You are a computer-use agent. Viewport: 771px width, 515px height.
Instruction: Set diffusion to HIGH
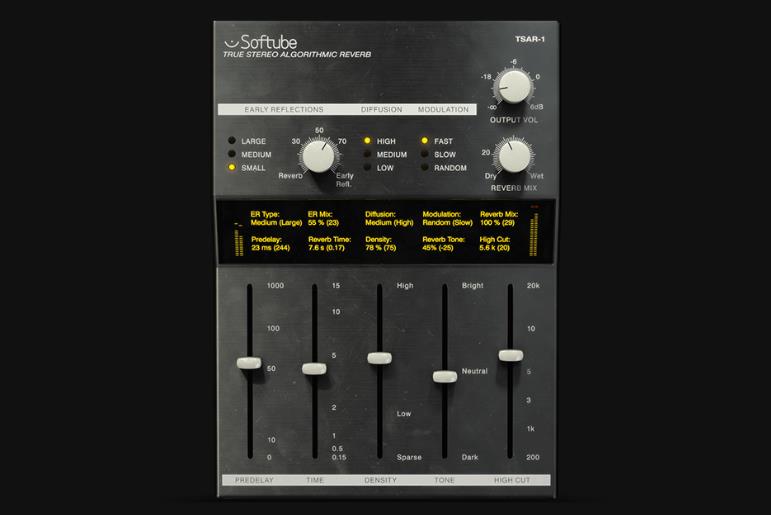367,141
